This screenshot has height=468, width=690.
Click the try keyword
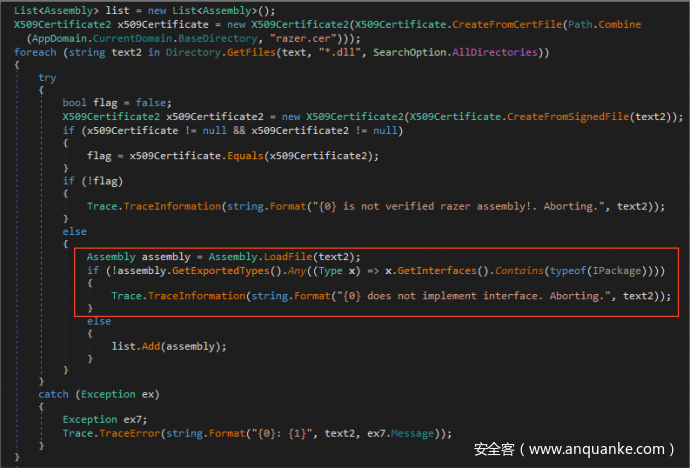47,78
